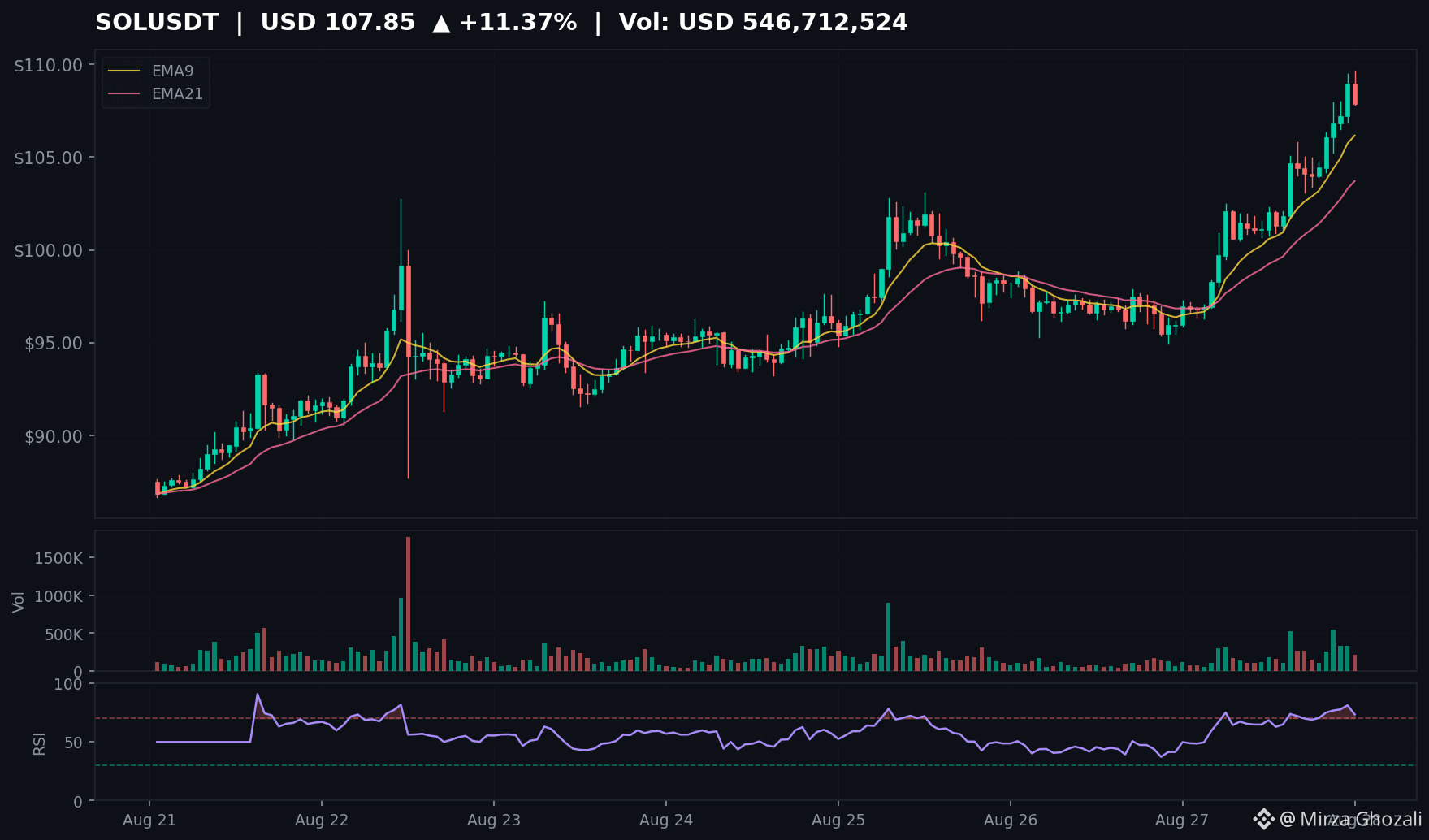Click the 1500K volume axis label
Screen dimensions: 1429x840
coord(58,559)
